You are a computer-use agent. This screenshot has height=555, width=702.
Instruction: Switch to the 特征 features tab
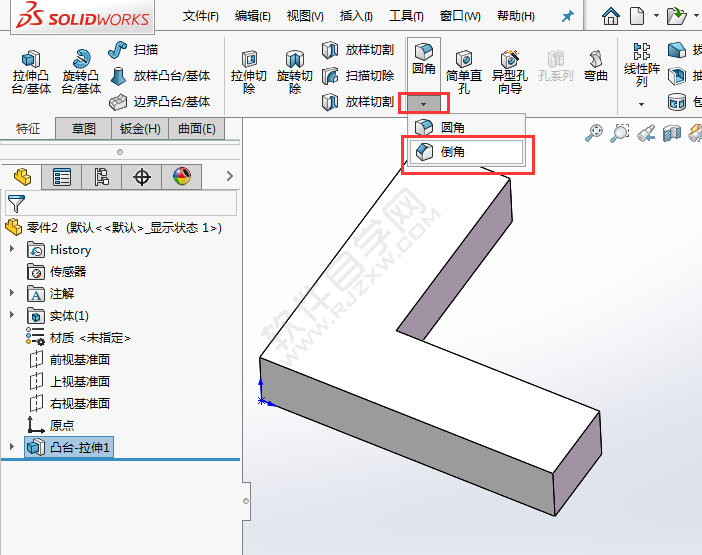[28, 129]
